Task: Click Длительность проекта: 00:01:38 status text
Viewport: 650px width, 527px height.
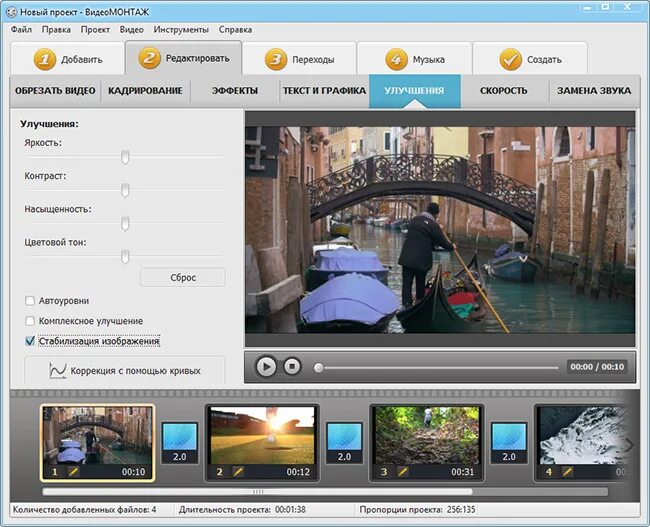Action: (242, 510)
